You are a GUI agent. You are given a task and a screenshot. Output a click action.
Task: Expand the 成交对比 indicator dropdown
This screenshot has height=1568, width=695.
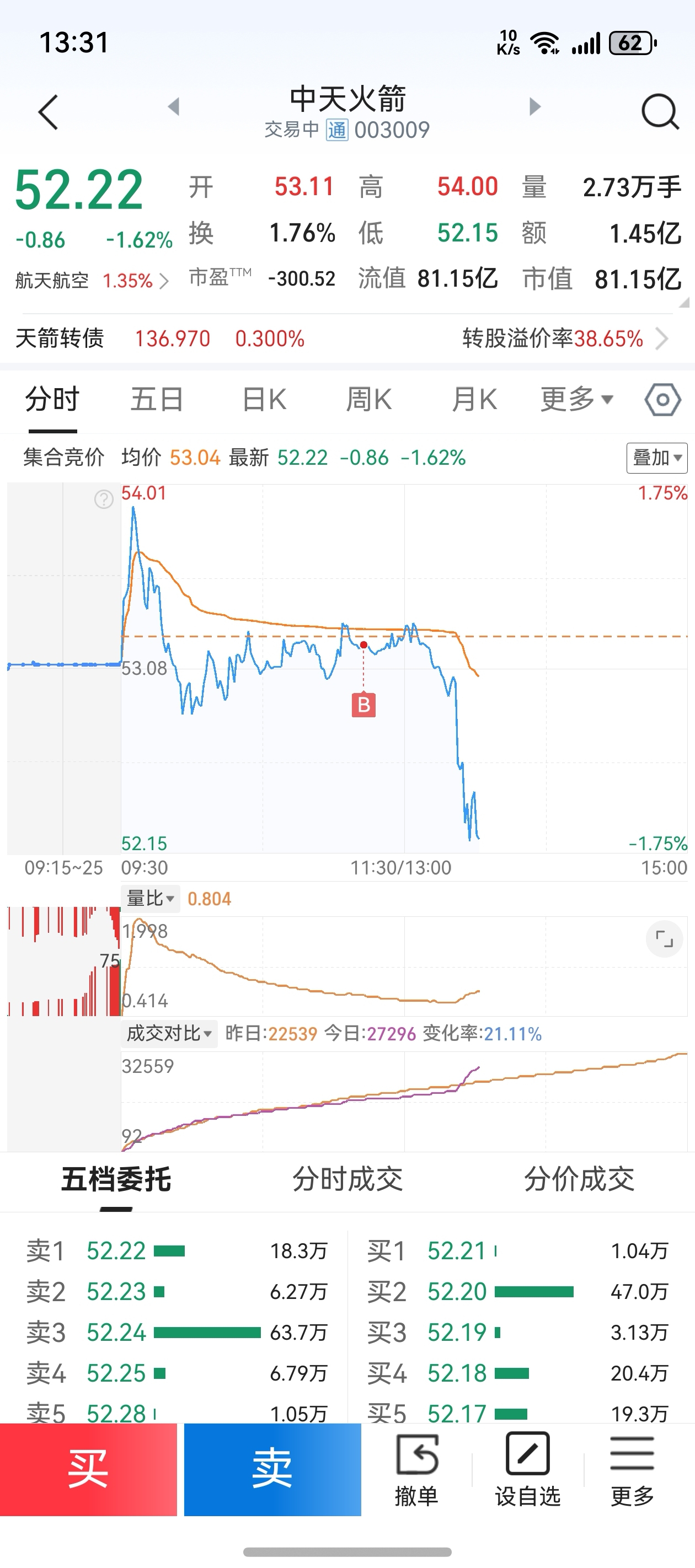(x=169, y=1034)
